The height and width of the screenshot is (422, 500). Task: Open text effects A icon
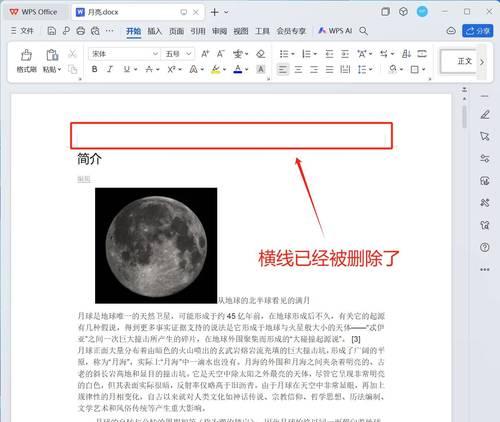tap(193, 69)
